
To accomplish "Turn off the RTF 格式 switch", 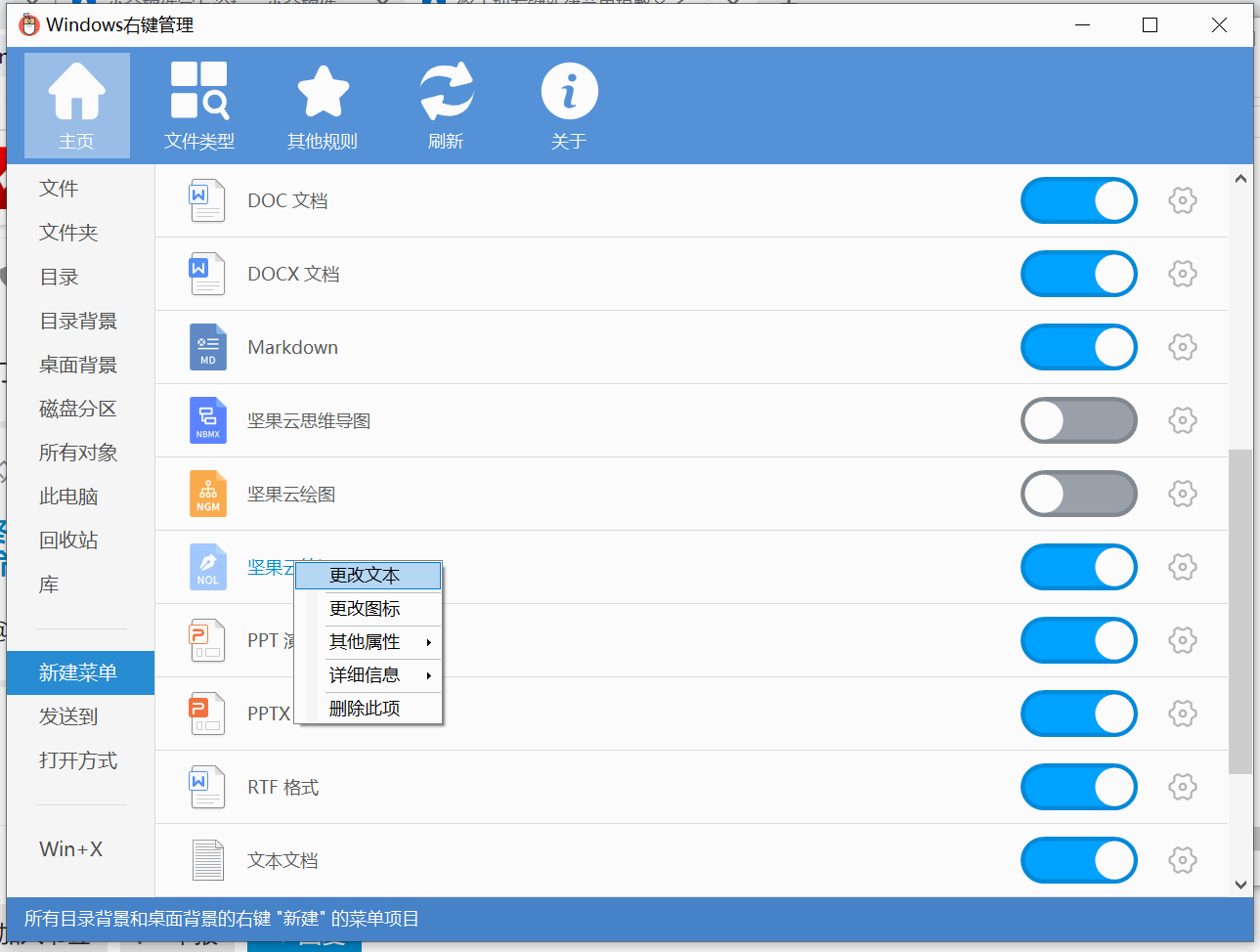I will coord(1078,787).
